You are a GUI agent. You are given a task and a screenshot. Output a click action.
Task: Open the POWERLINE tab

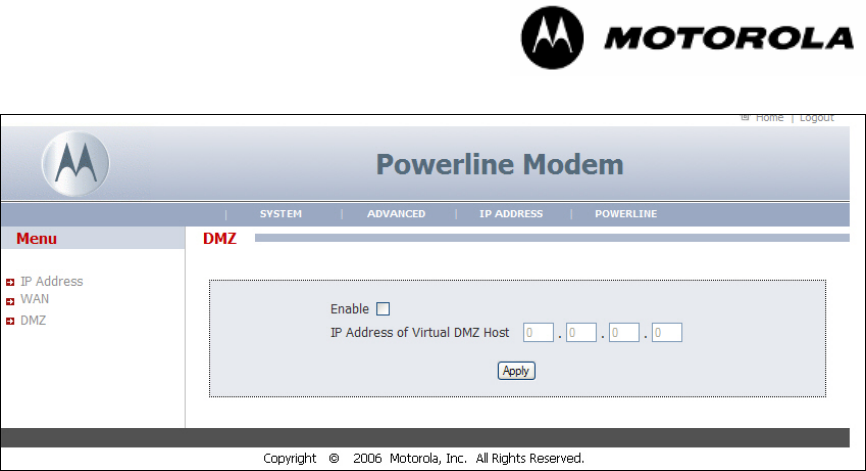pos(626,214)
